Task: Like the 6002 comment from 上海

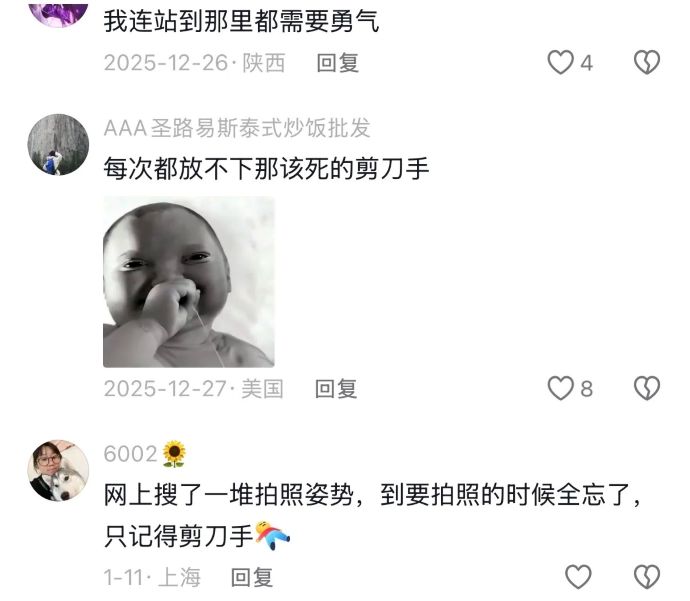Action: pyautogui.click(x=578, y=576)
